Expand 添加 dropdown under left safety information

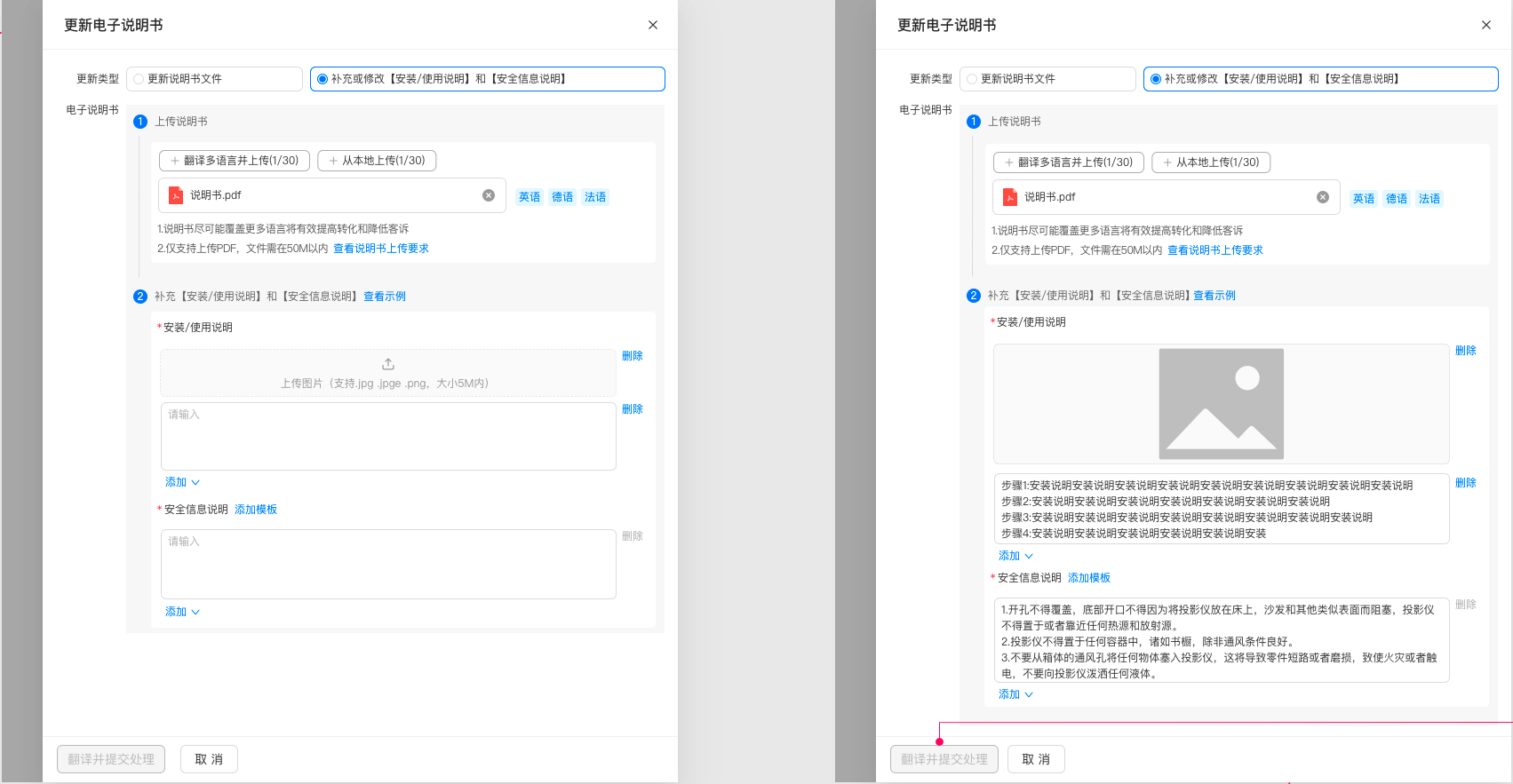point(182,612)
